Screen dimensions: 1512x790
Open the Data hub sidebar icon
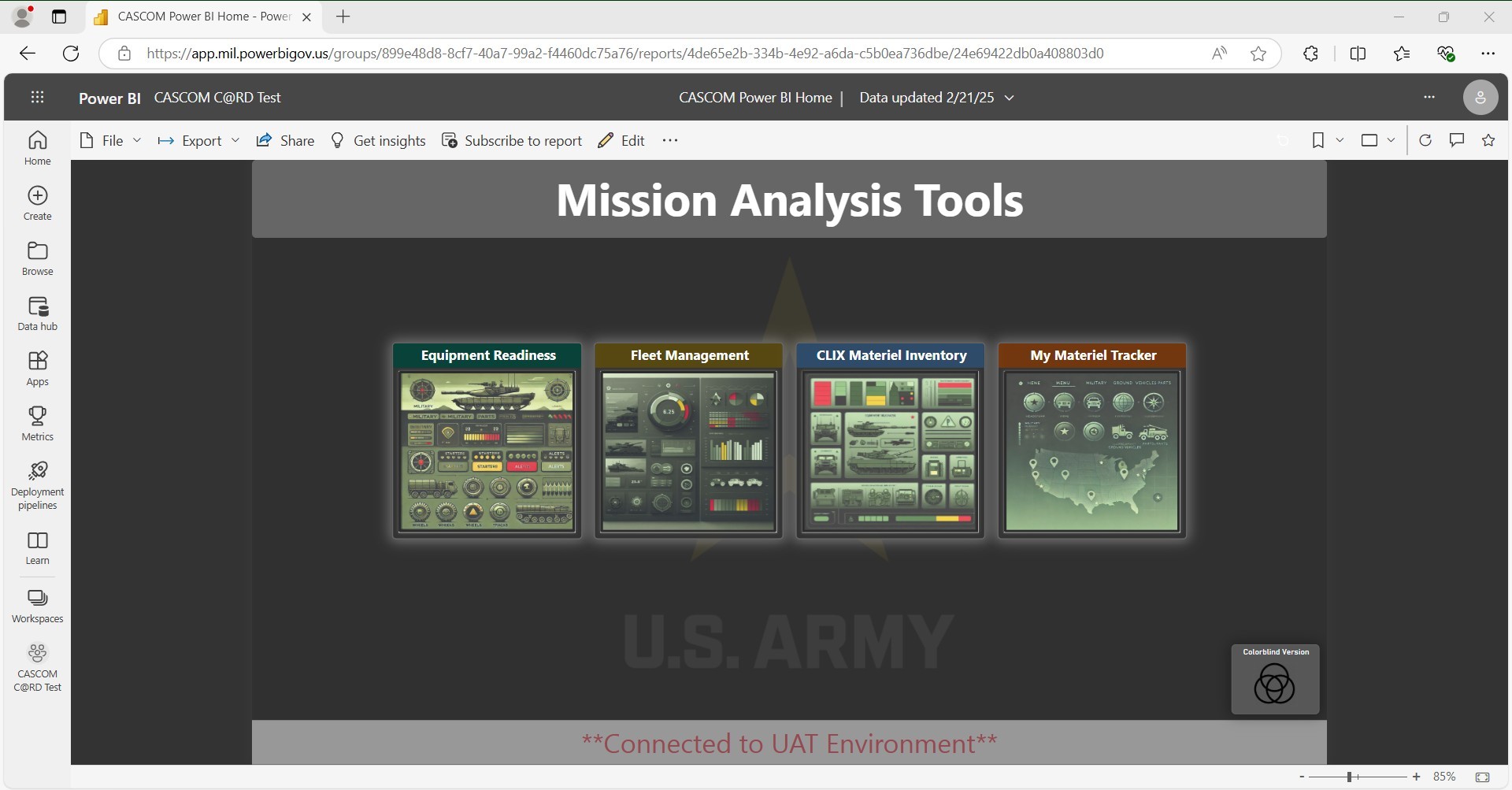point(37,313)
